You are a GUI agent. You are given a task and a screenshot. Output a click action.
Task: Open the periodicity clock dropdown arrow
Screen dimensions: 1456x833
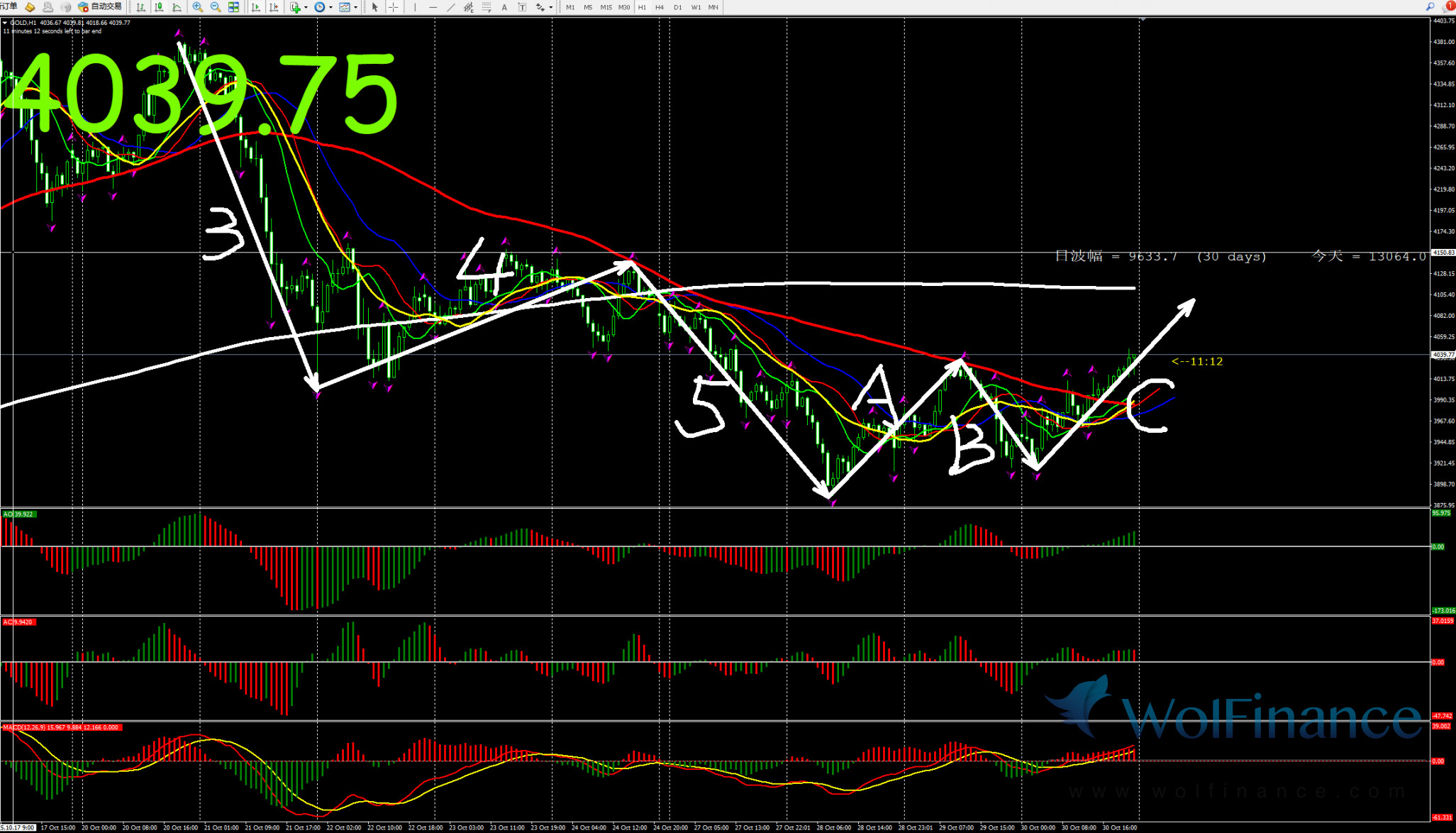(330, 7)
